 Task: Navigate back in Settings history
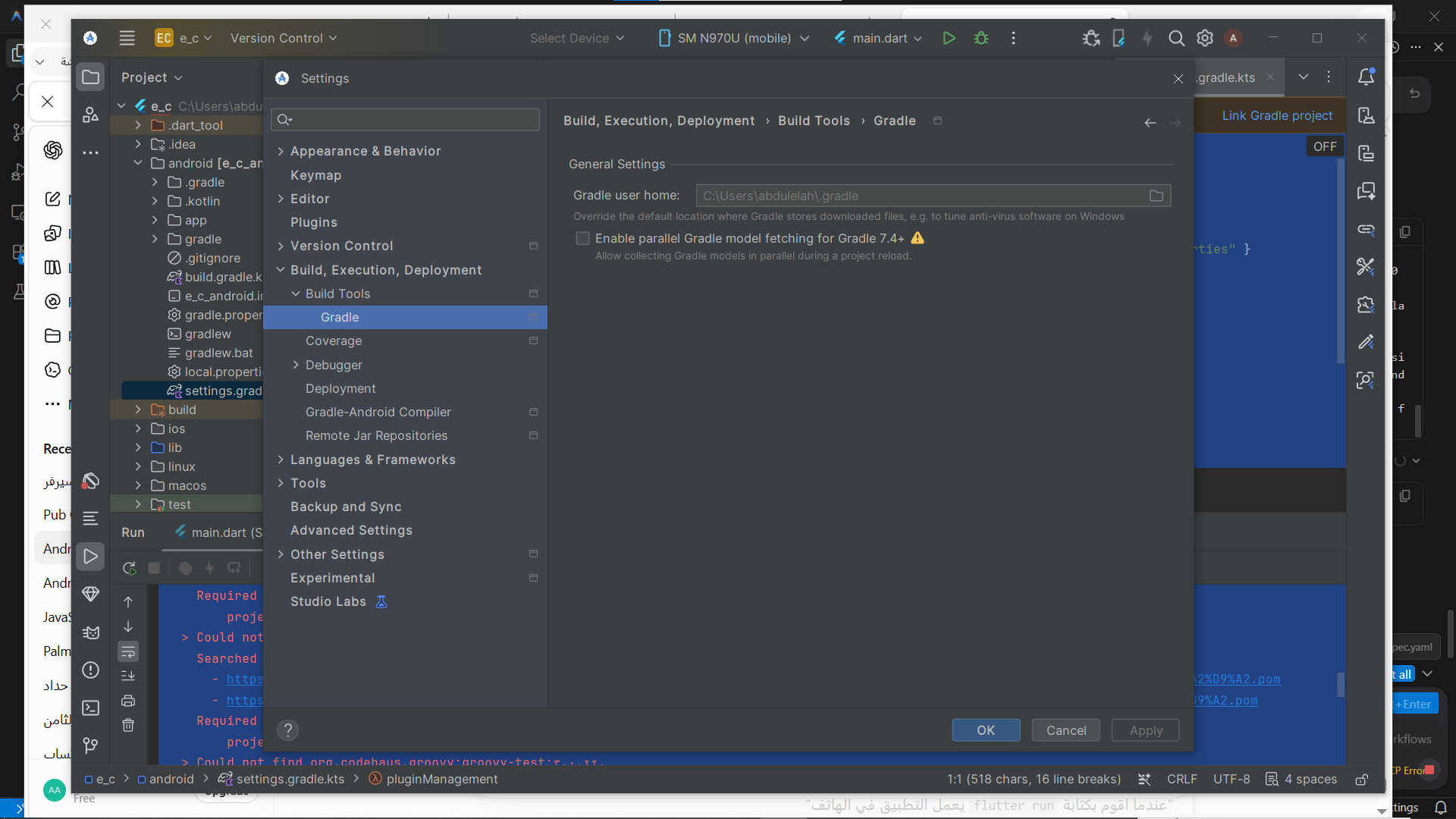pos(1150,122)
